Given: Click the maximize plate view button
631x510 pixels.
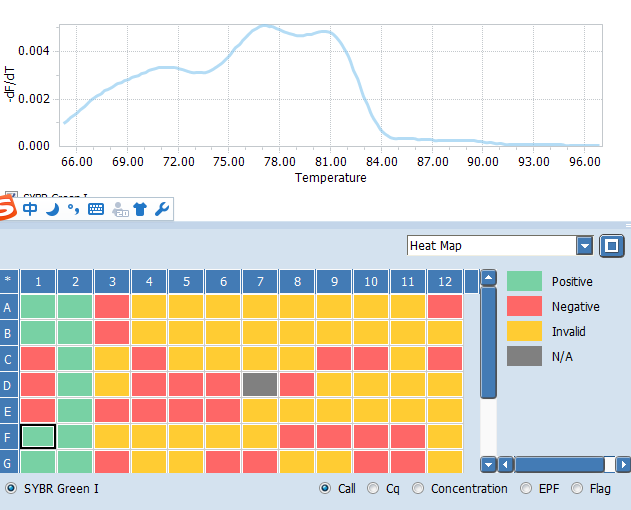Looking at the screenshot, I should click(x=613, y=245).
